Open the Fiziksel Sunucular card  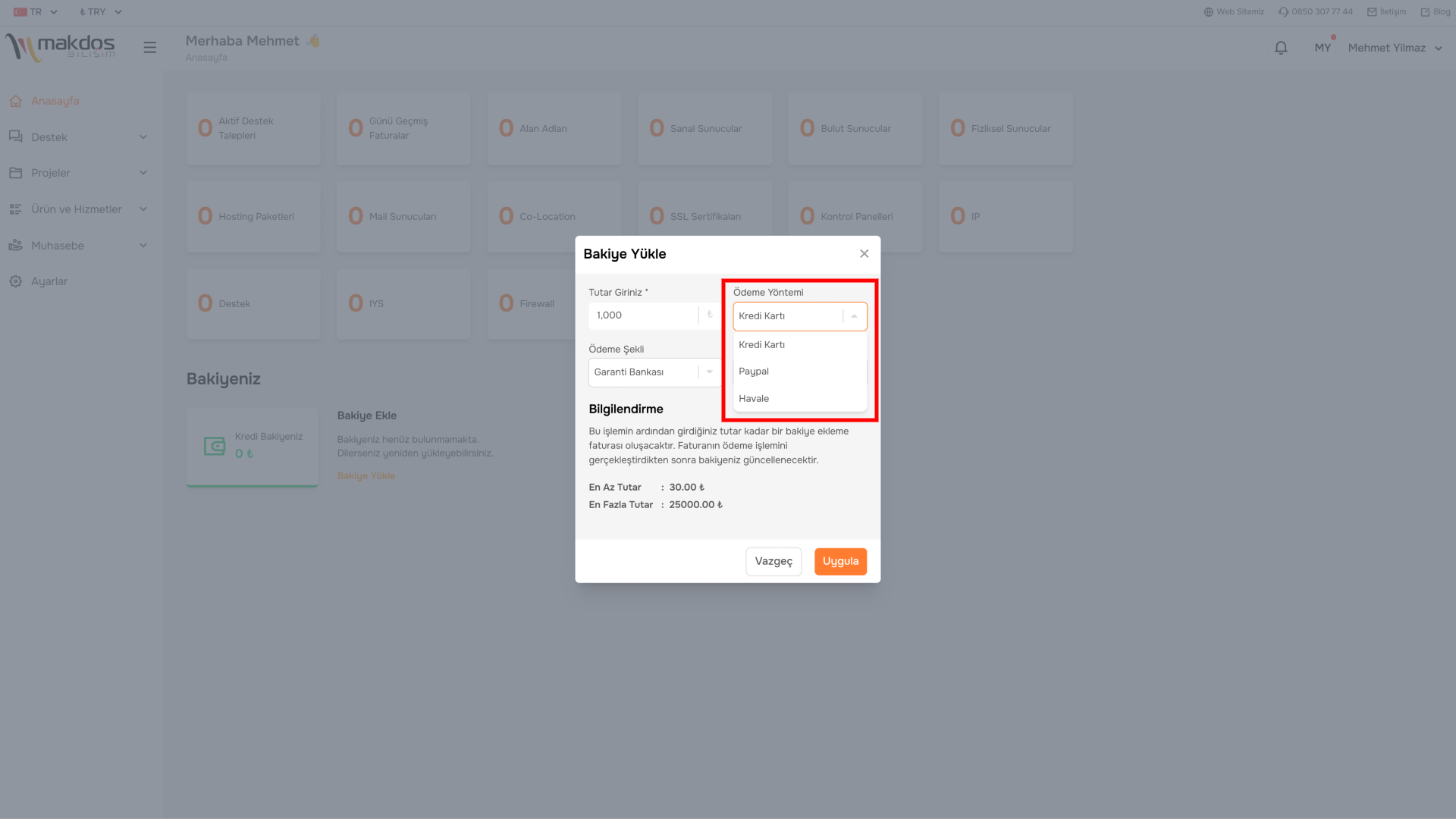[x=1006, y=129]
